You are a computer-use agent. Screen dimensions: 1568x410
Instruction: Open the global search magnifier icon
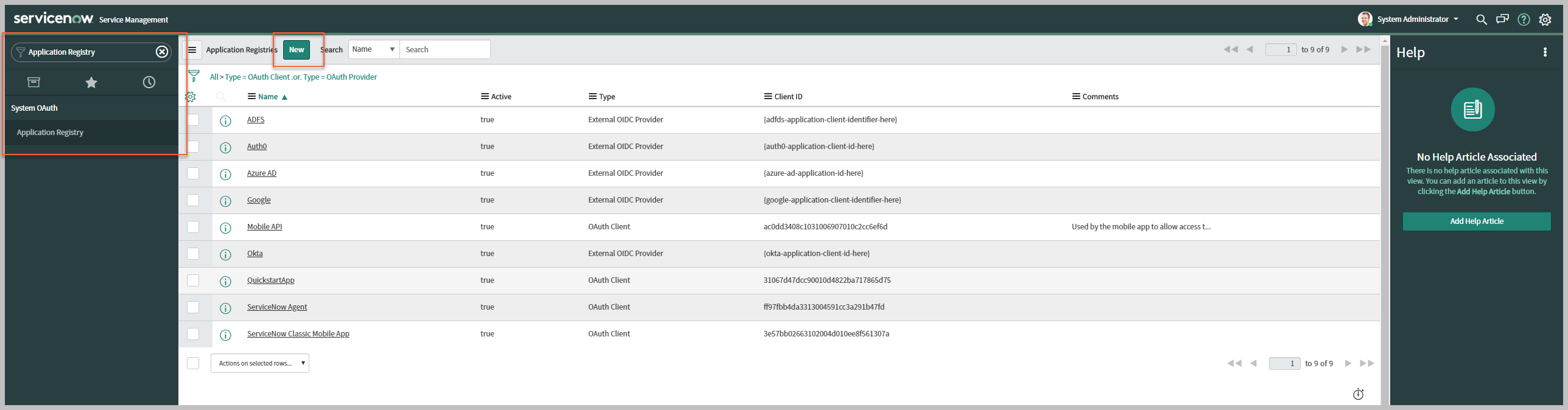[1481, 19]
